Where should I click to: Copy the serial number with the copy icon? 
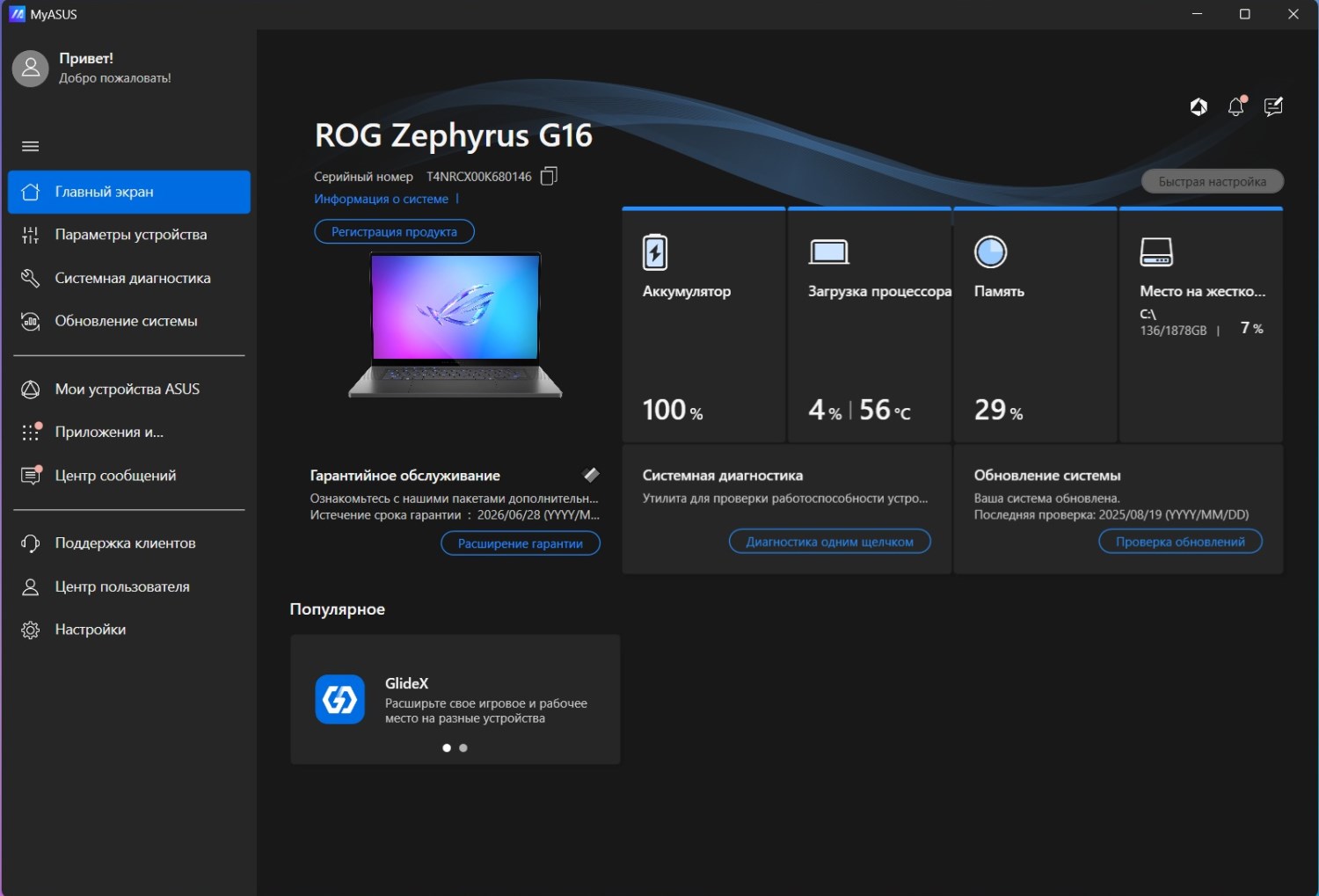click(x=549, y=177)
